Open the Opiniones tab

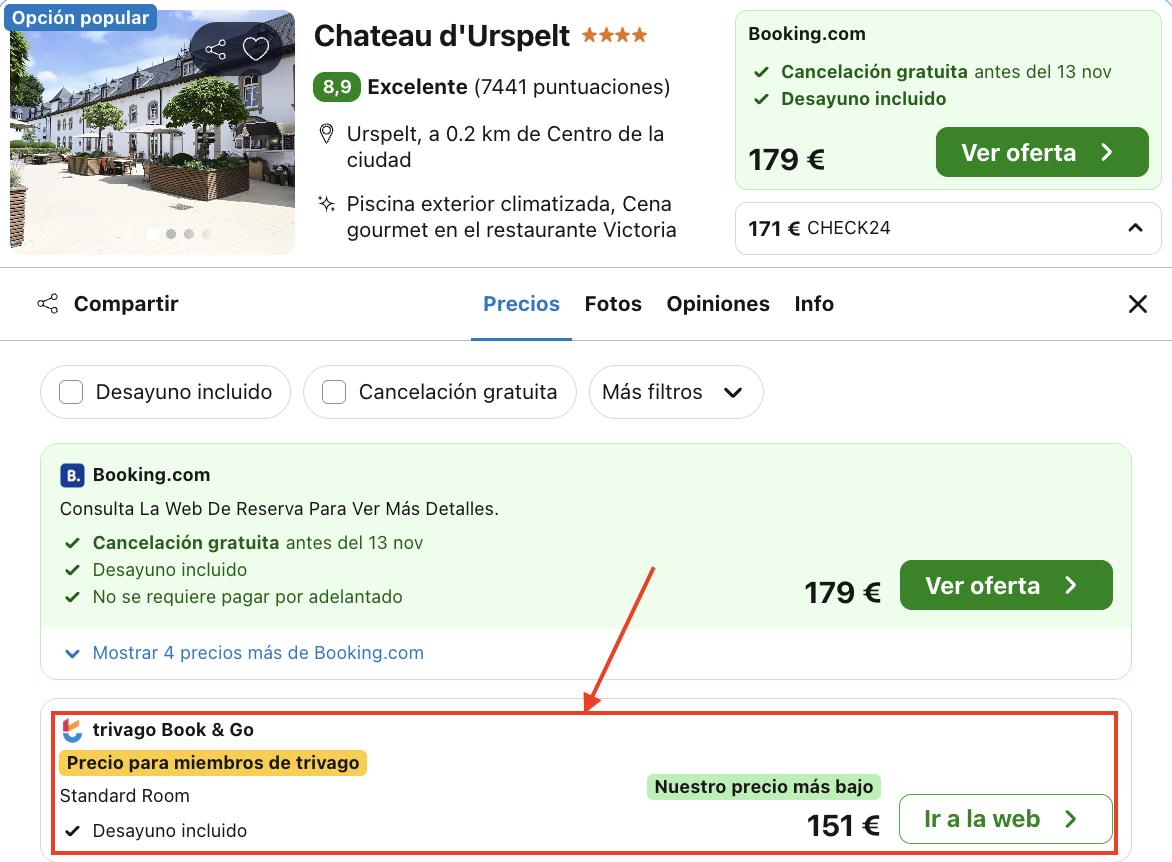click(718, 304)
